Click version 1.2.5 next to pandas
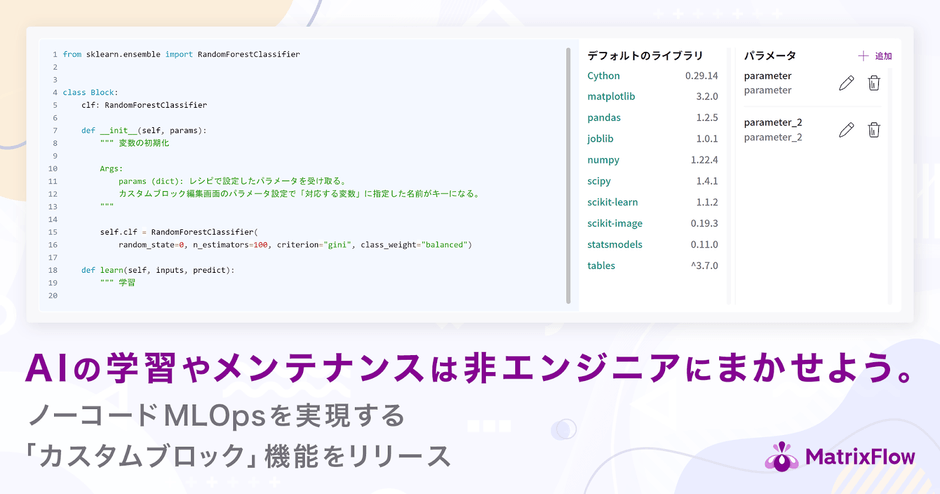The image size is (940, 494). coord(707,118)
